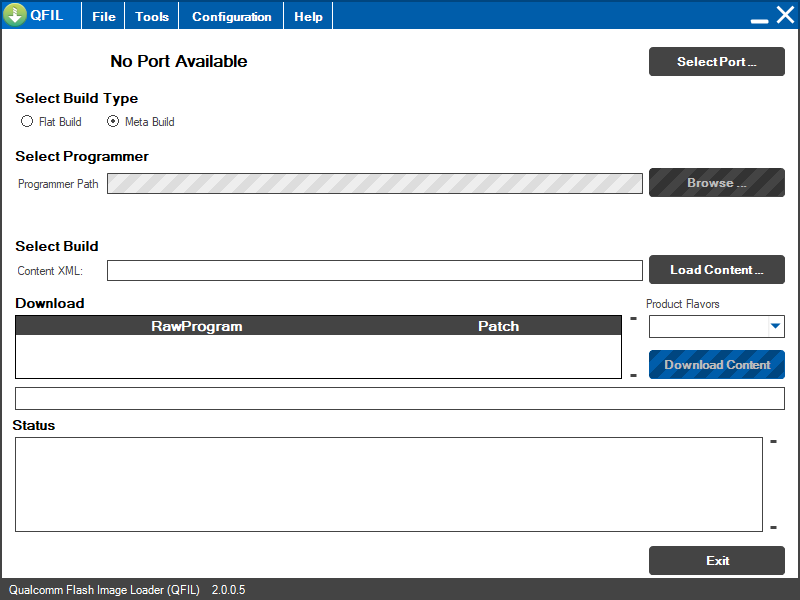Screen dimensions: 800x600
Task: Open the Help menu
Action: click(x=308, y=16)
